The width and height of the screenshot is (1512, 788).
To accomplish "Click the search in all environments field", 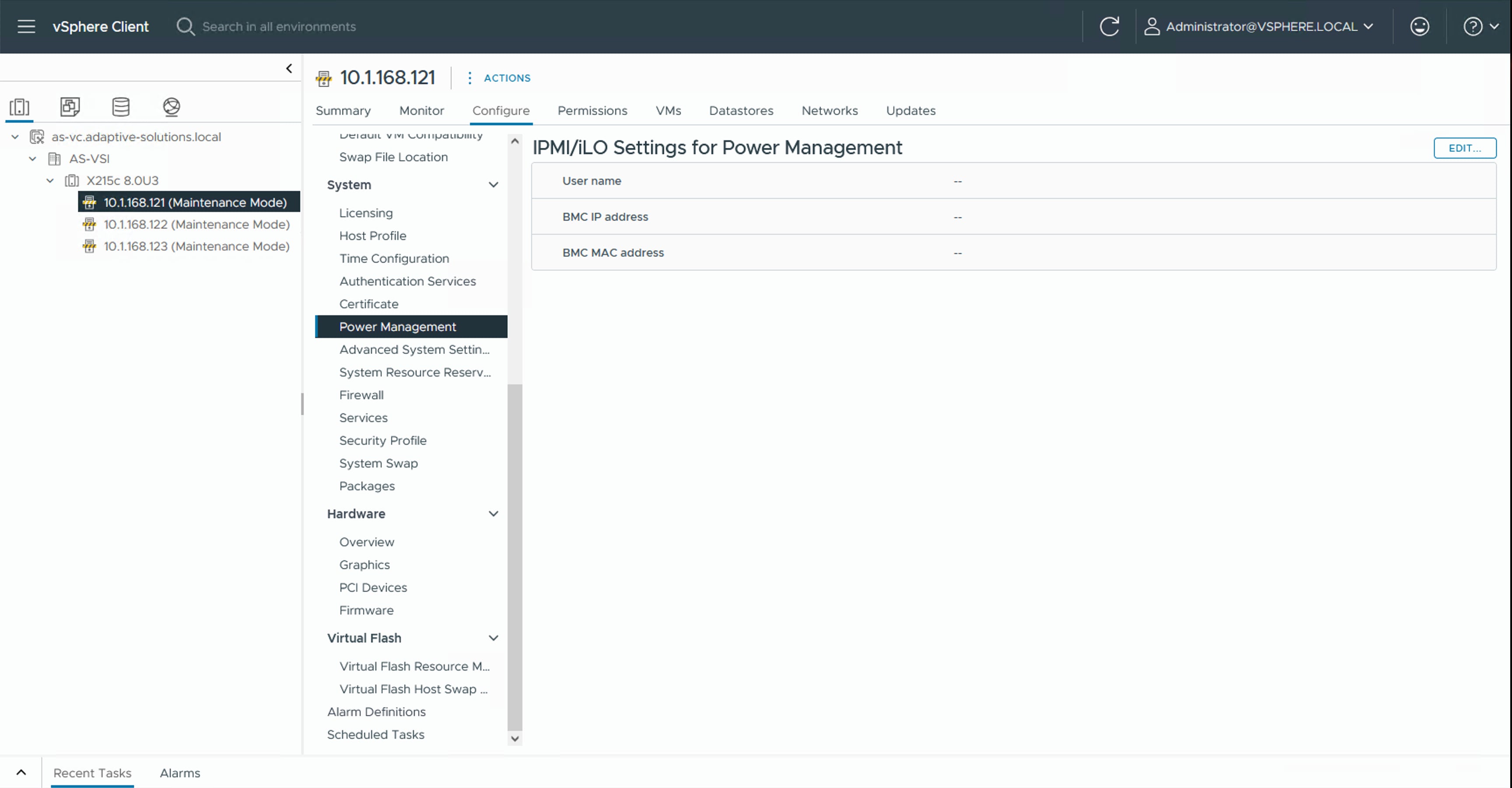I will pyautogui.click(x=279, y=26).
